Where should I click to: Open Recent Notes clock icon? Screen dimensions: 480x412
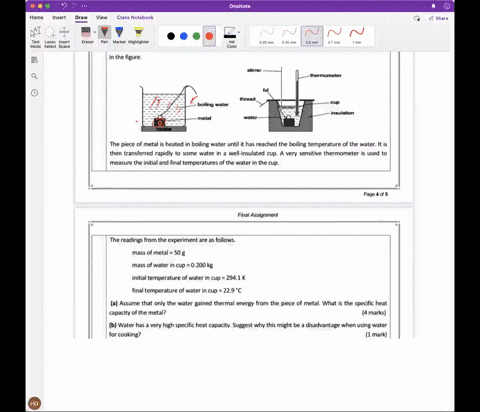coord(34,93)
